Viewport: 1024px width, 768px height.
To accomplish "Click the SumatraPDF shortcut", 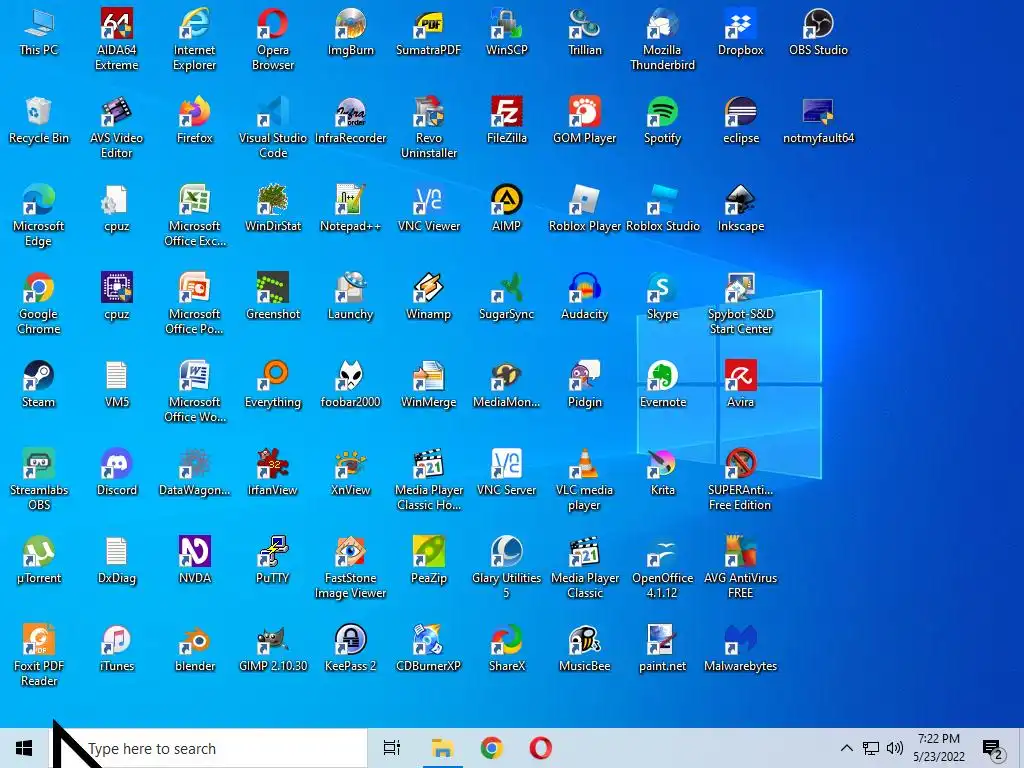I will (428, 33).
